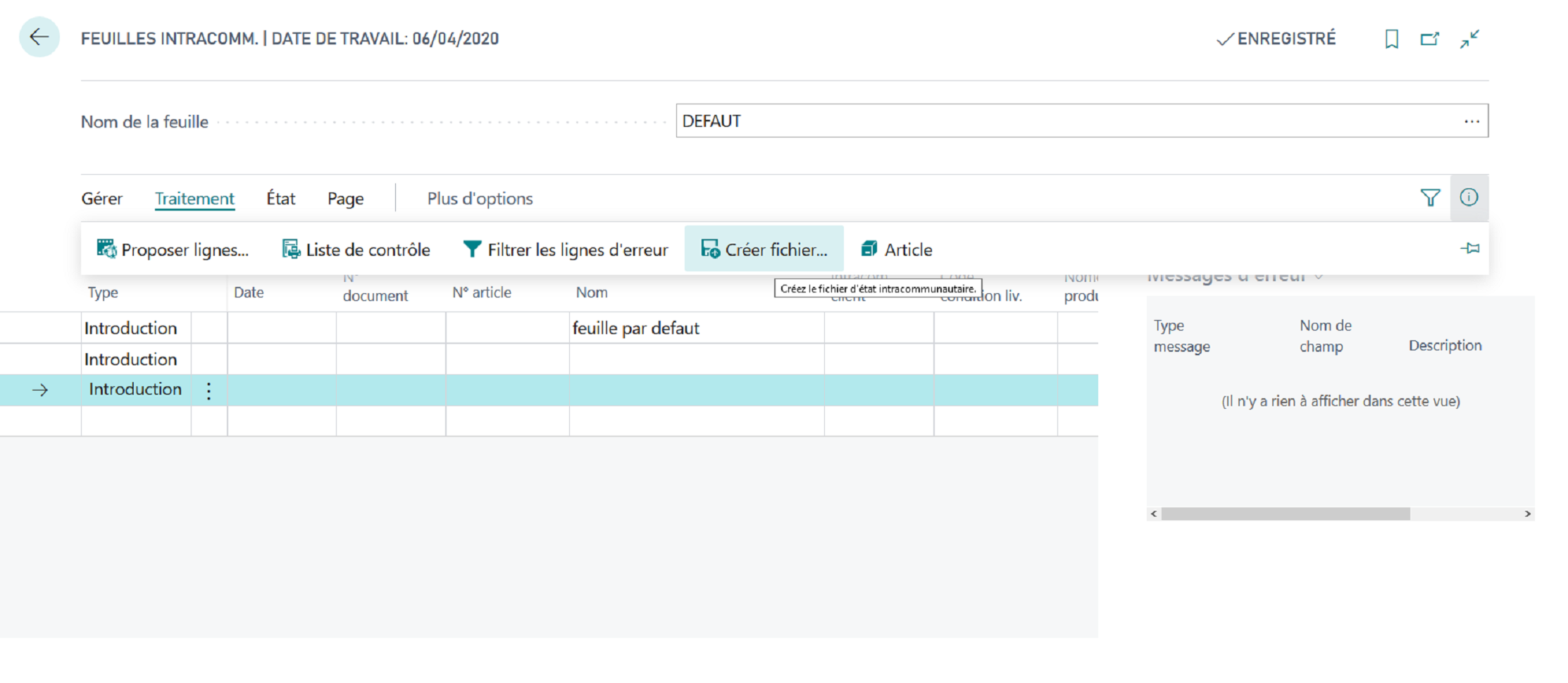The image size is (1568, 683).
Task: Collapse the page with the shrink arrows icon
Action: point(1469,39)
